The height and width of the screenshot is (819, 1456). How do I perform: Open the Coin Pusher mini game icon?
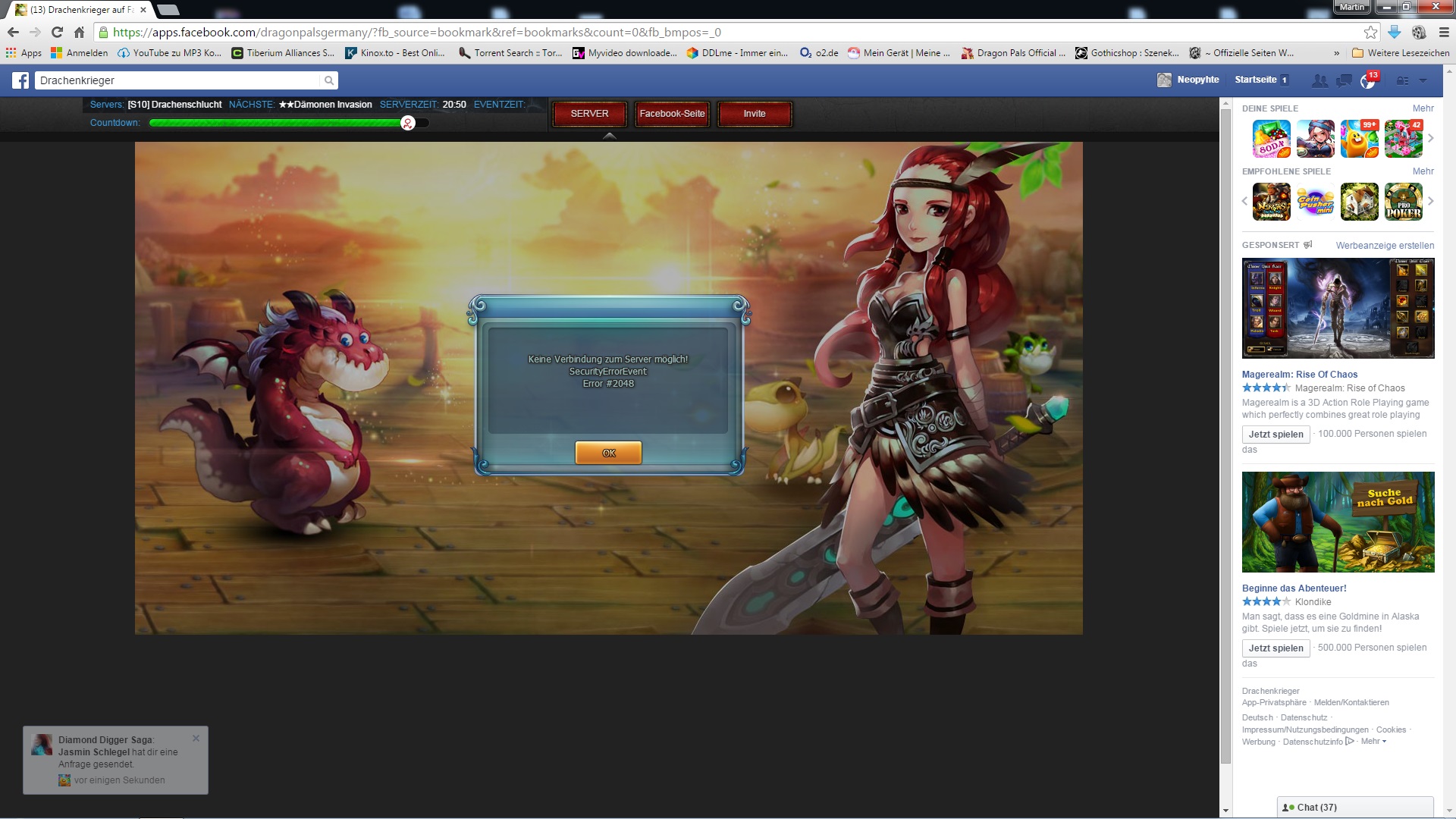click(x=1315, y=202)
